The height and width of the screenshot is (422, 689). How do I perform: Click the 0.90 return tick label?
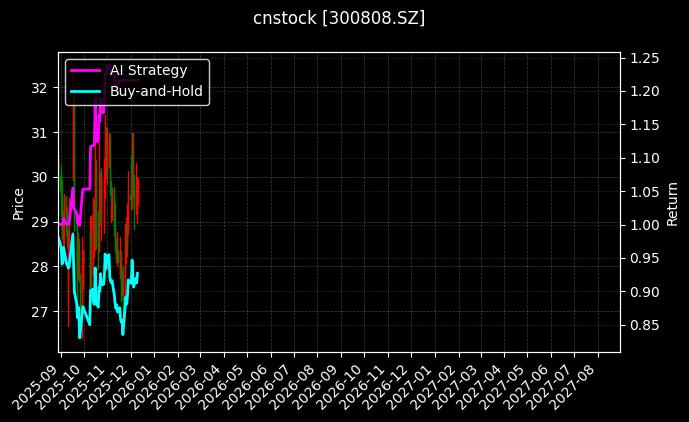[645, 292]
